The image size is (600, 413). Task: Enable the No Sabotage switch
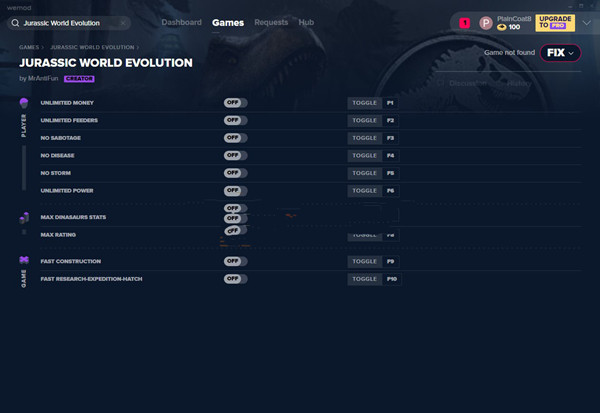pyautogui.click(x=235, y=138)
